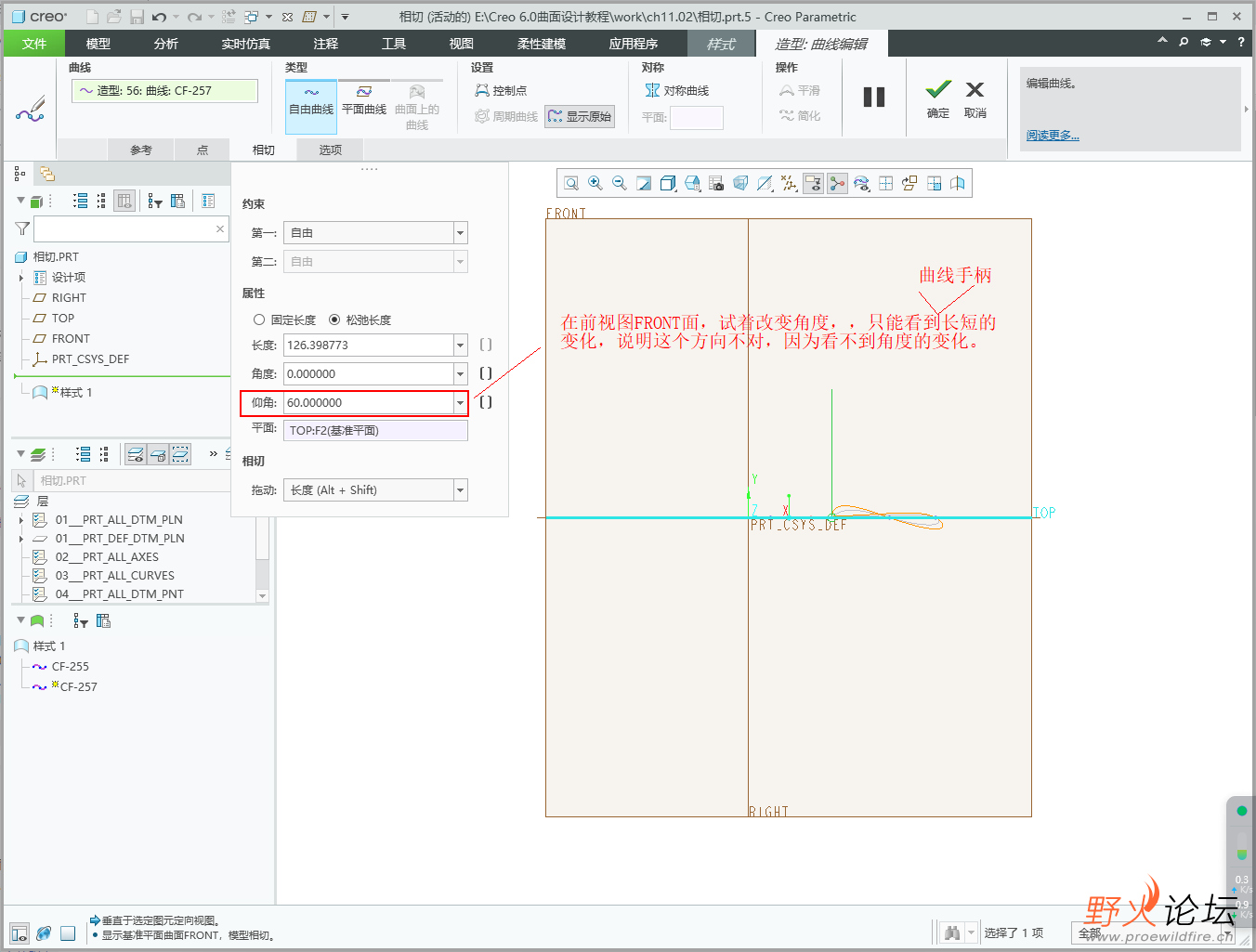Toggle the 显示原始 button
1256x952 pixels.
pyautogui.click(x=580, y=116)
